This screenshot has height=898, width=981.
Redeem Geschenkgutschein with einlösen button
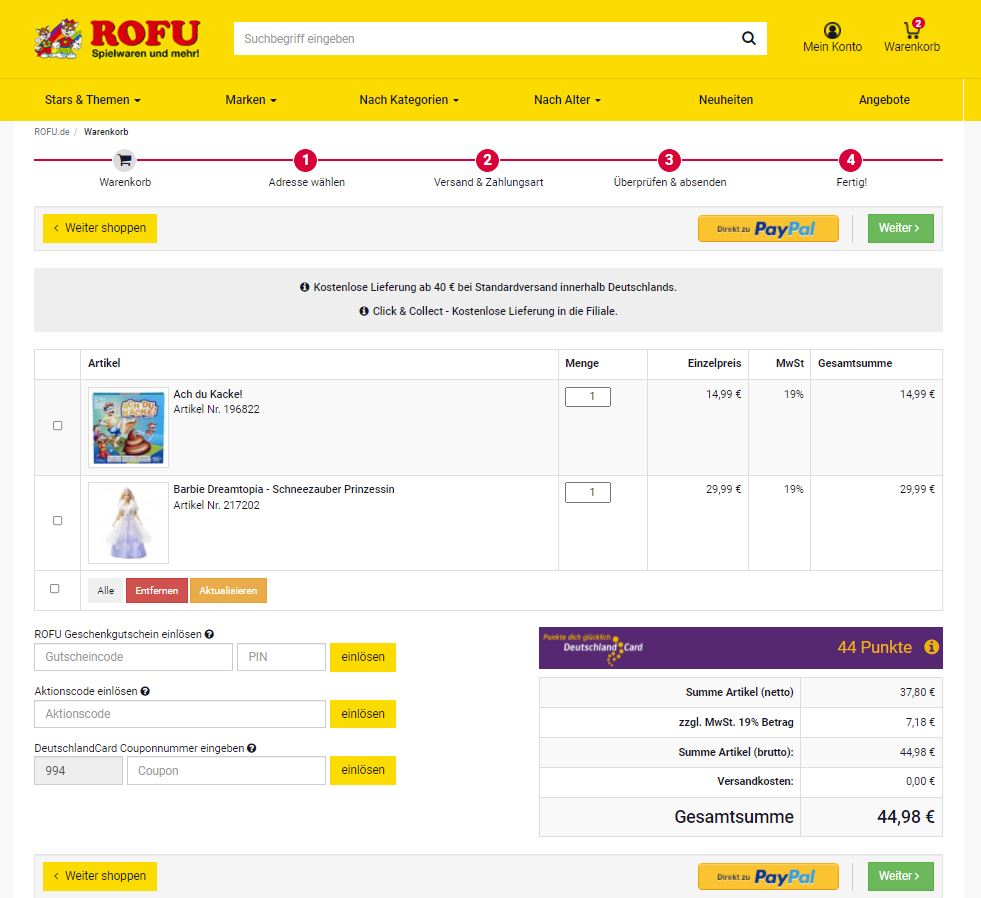point(363,657)
